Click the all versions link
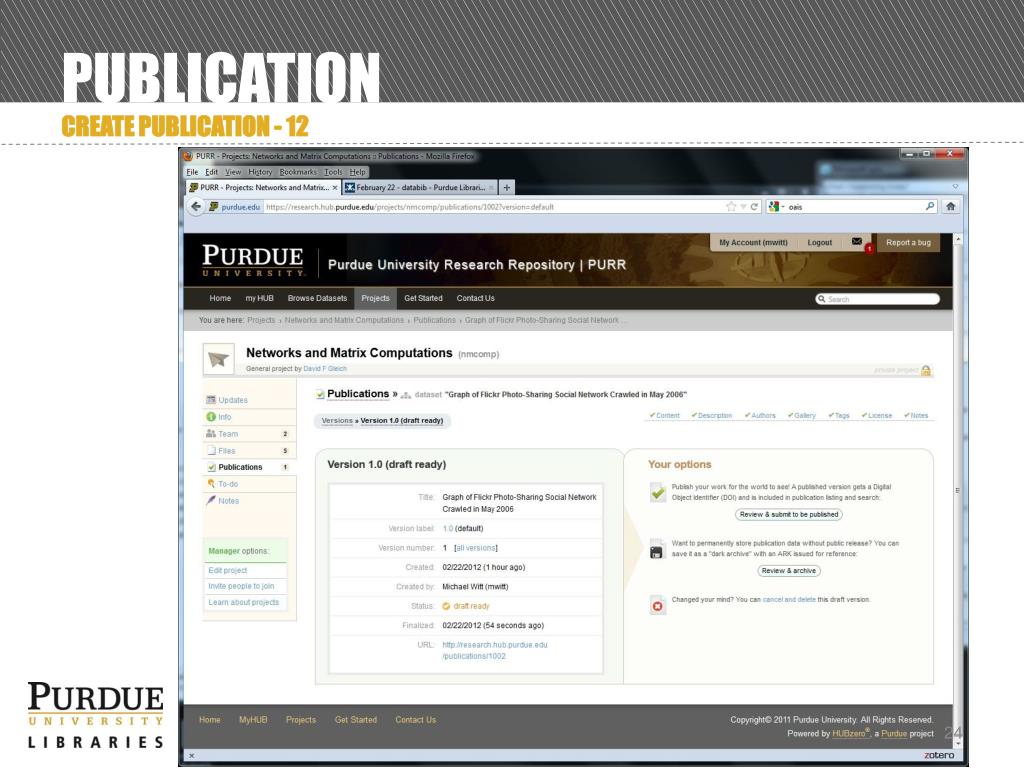The width and height of the screenshot is (1024, 768). [x=476, y=548]
